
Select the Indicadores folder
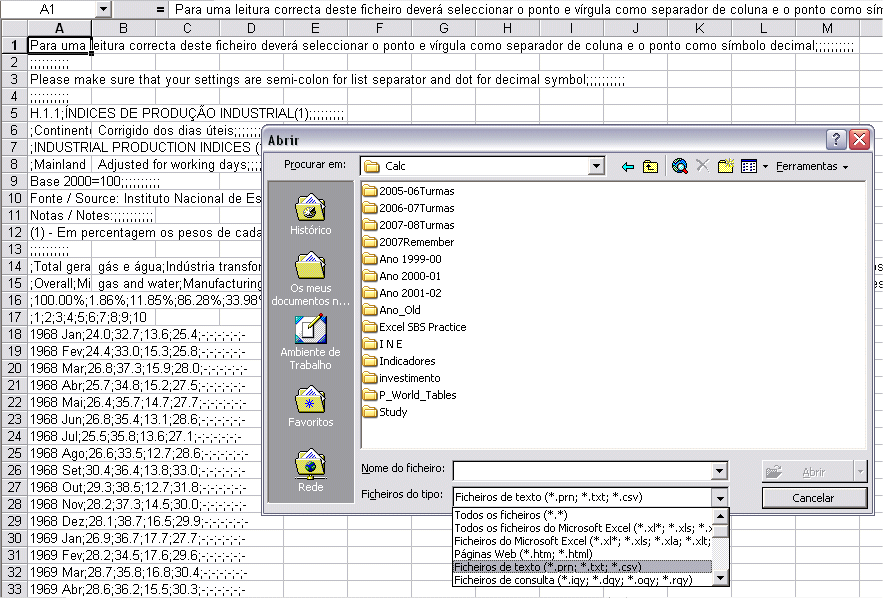[x=400, y=361]
